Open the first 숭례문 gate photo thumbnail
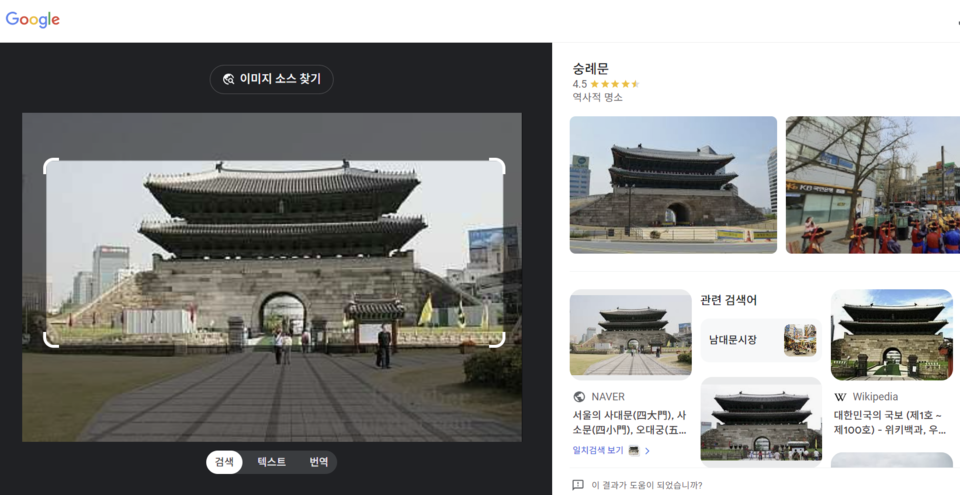Image resolution: width=960 pixels, height=495 pixels. point(673,185)
